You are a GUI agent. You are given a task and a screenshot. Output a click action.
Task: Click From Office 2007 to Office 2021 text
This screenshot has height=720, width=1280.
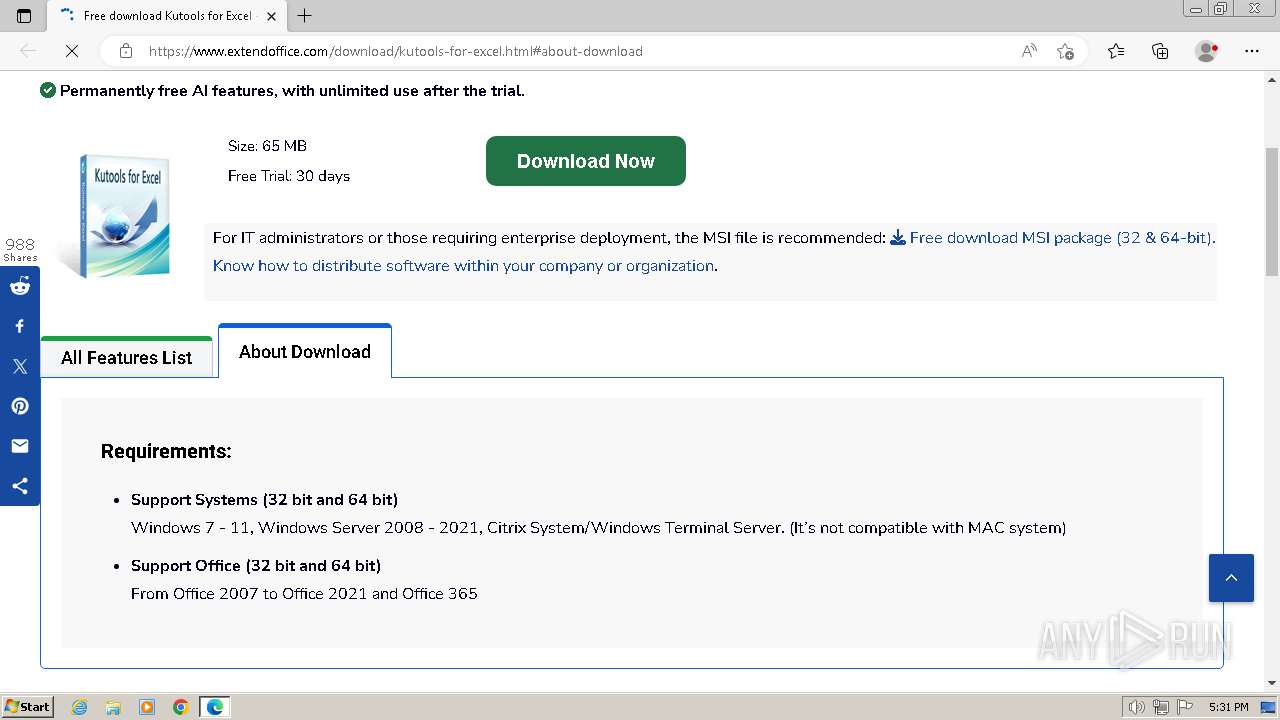pos(304,593)
